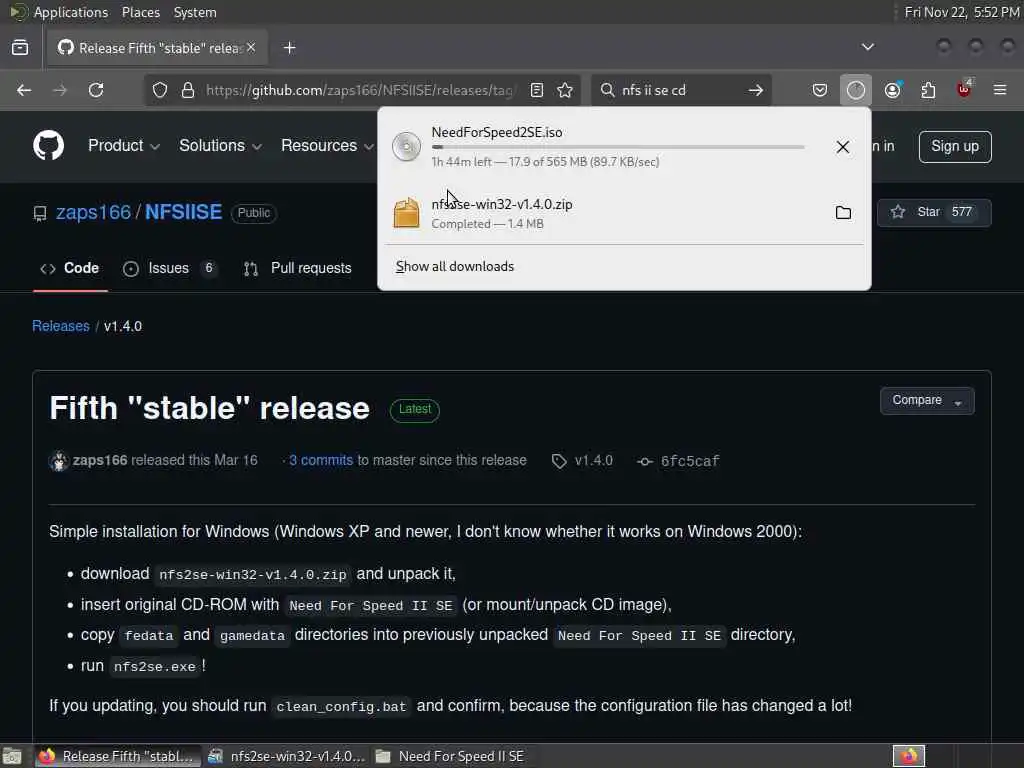Screen dimensions: 1024x768
Task: Go to GitHub home via octocat logo
Action: 48,146
